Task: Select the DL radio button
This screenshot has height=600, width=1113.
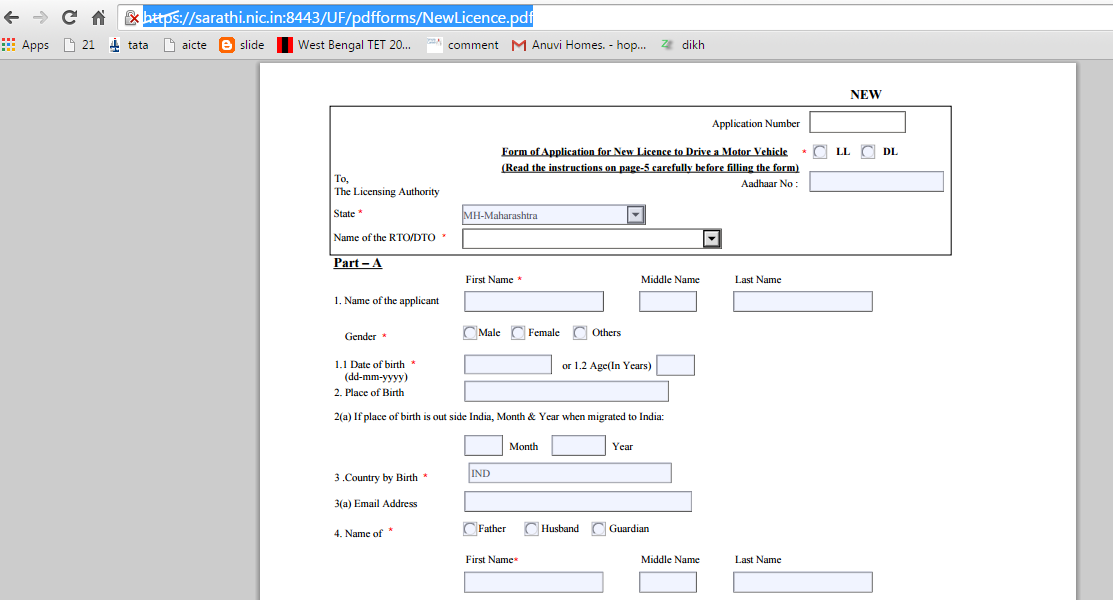Action: coord(867,151)
